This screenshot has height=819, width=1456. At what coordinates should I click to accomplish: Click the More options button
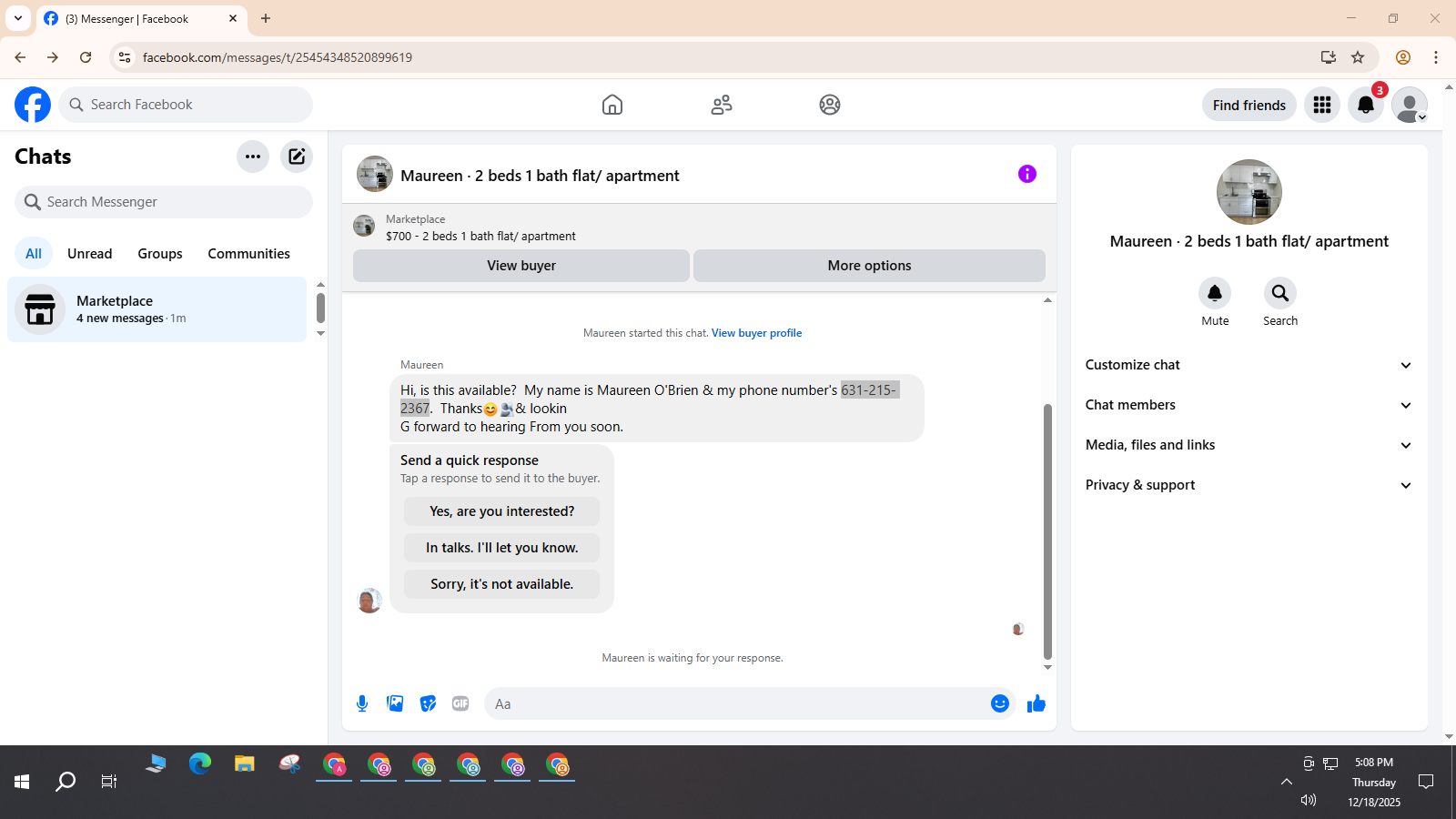[x=869, y=266]
